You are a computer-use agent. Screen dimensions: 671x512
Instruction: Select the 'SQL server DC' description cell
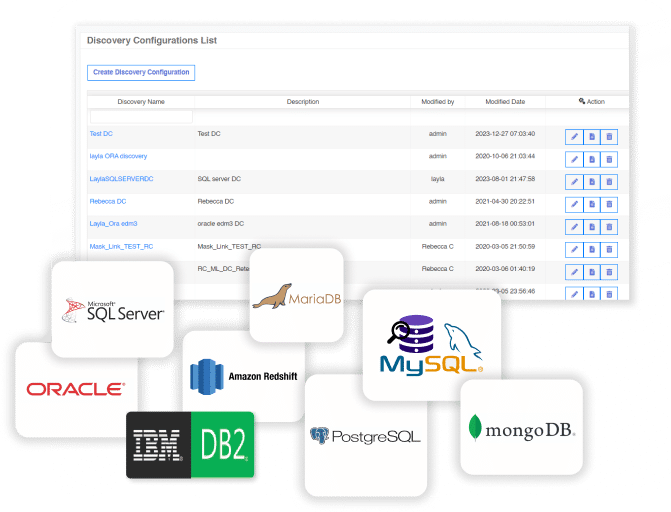219,179
